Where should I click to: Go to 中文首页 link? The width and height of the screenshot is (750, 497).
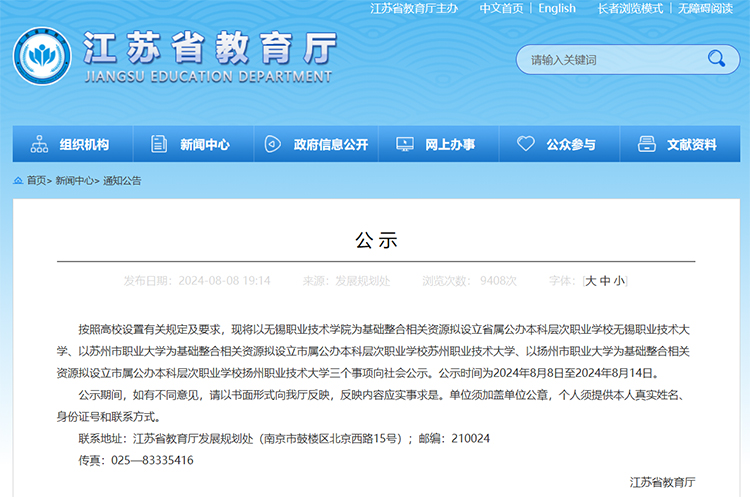[501, 8]
